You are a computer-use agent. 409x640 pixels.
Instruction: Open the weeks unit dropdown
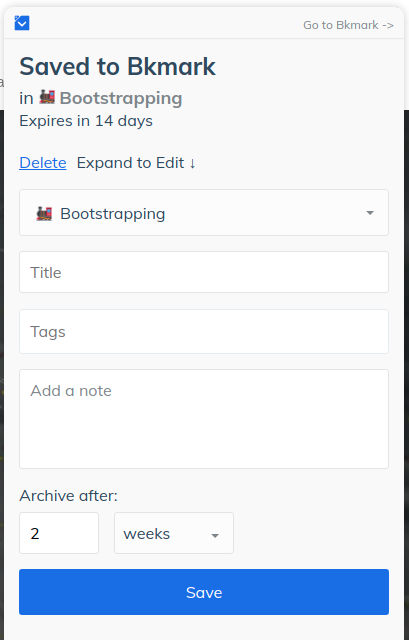[x=174, y=533]
